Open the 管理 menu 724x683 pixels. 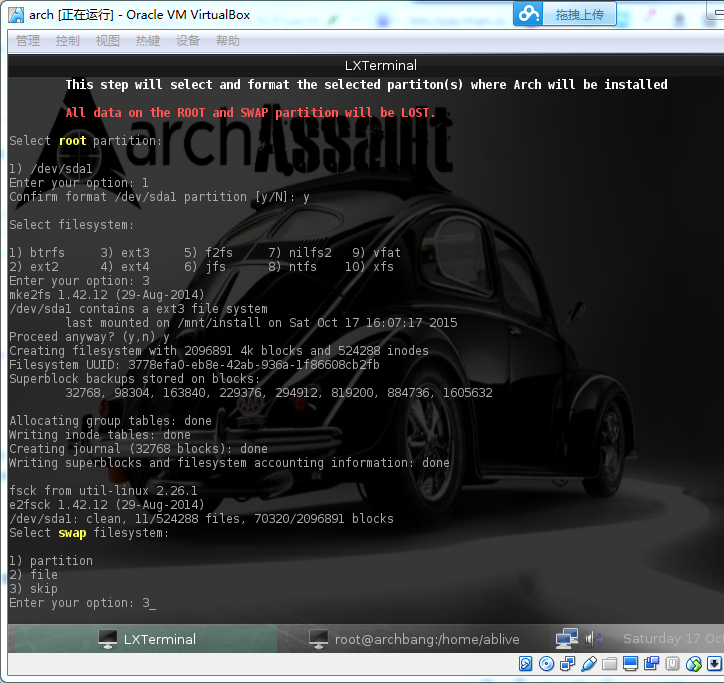28,41
